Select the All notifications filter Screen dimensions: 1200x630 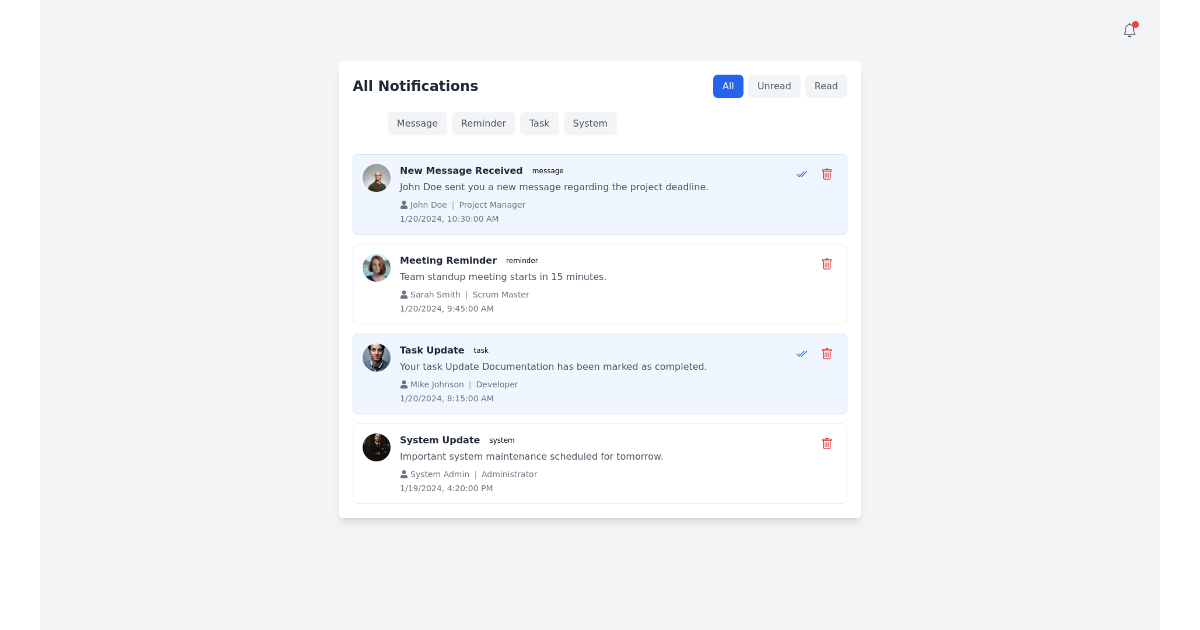coord(728,86)
